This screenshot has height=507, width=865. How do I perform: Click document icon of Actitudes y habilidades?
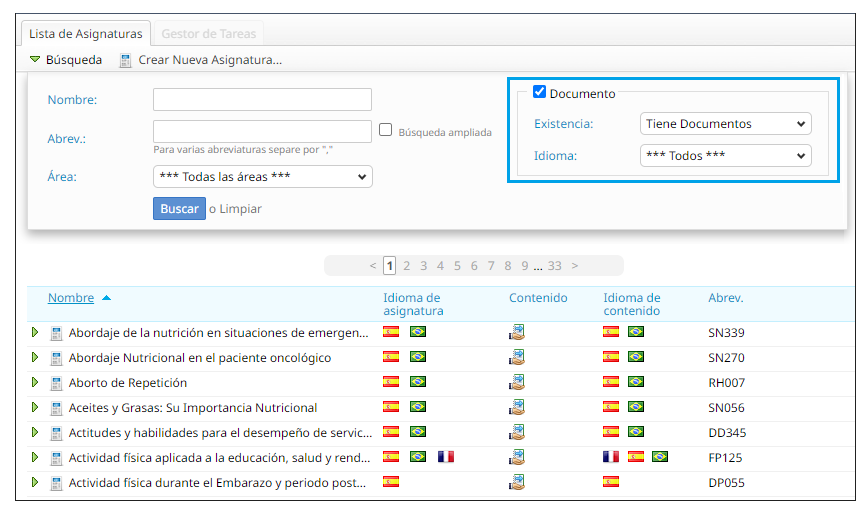click(56, 433)
